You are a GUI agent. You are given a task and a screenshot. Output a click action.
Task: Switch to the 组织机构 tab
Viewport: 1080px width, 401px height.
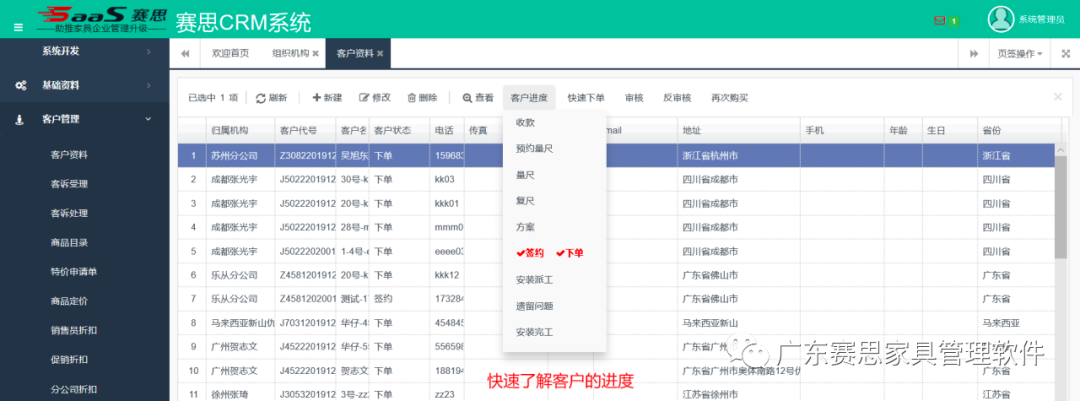290,53
